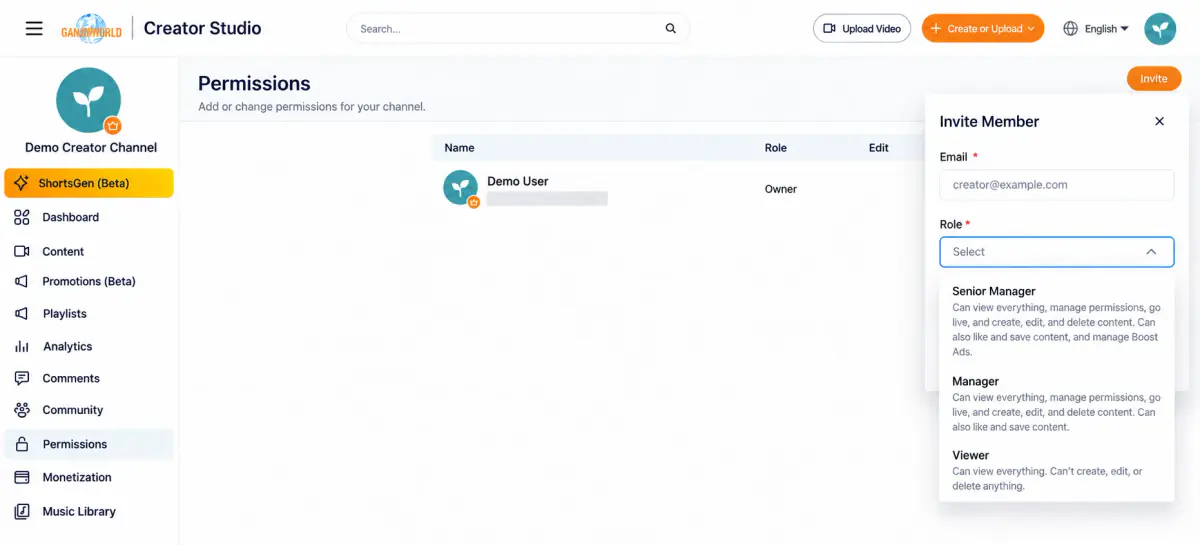Click the Playlists icon
Image resolution: width=1200 pixels, height=545 pixels.
click(22, 313)
